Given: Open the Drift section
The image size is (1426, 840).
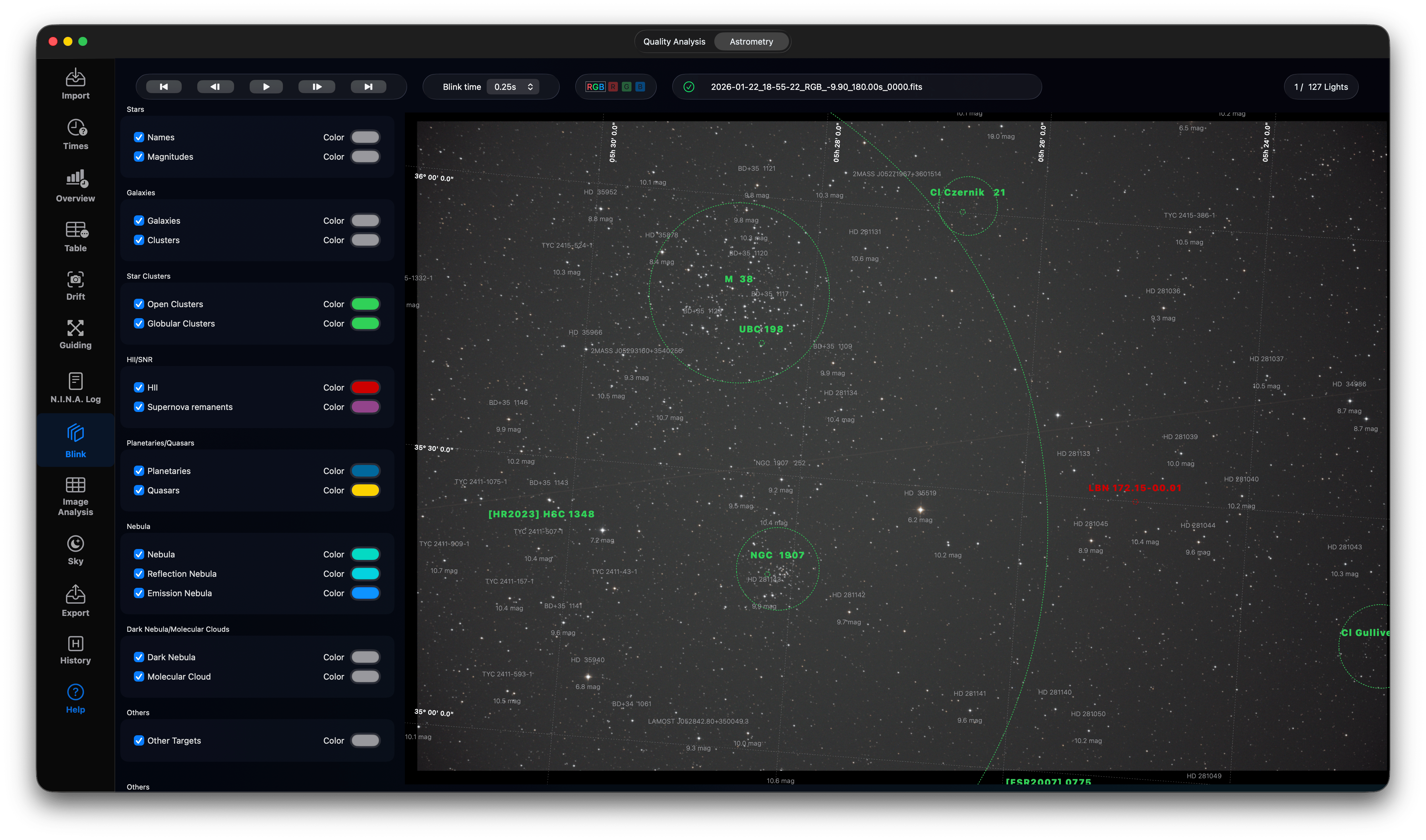Looking at the screenshot, I should [x=75, y=285].
